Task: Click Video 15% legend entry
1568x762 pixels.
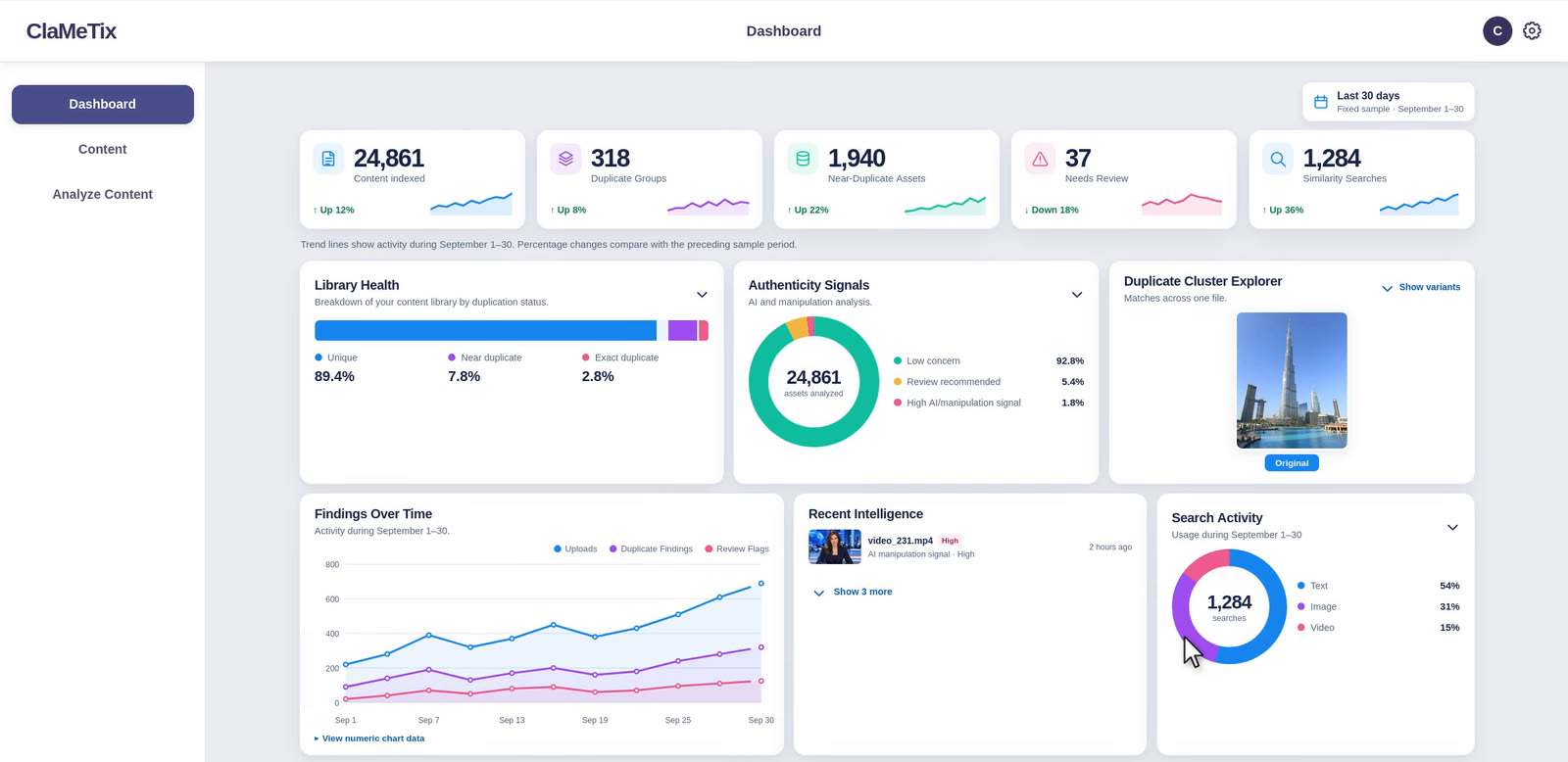Action: pos(1378,628)
